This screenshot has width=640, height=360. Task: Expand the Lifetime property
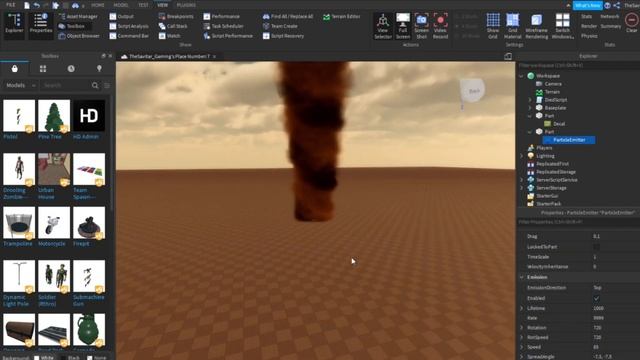click(x=522, y=308)
